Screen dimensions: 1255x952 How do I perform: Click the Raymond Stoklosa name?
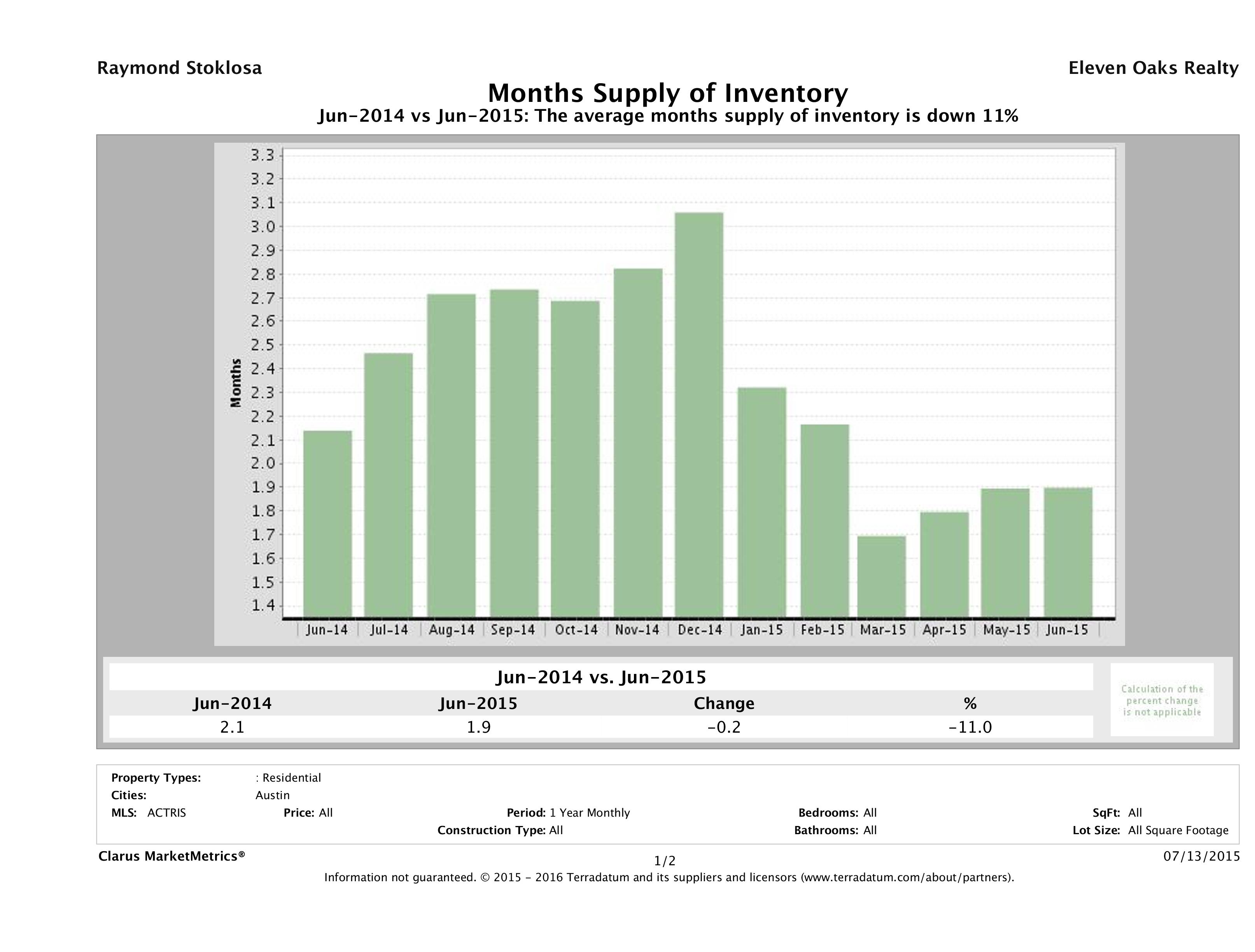[x=179, y=68]
